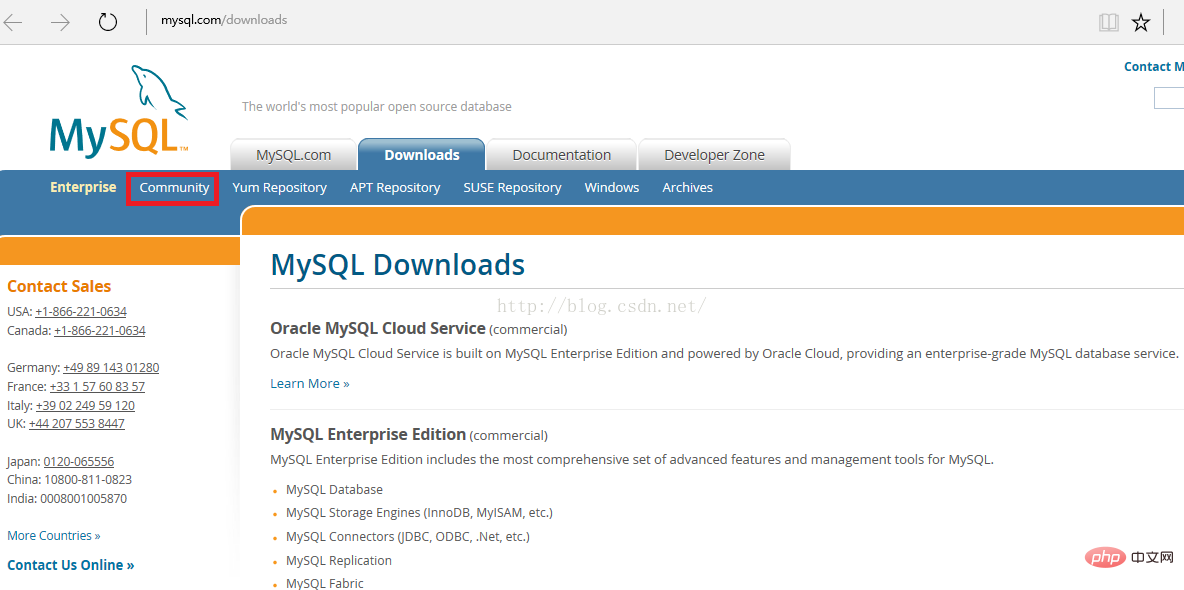Switch to Developer Zone tab
Screen dimensions: 1184x590
pos(714,155)
